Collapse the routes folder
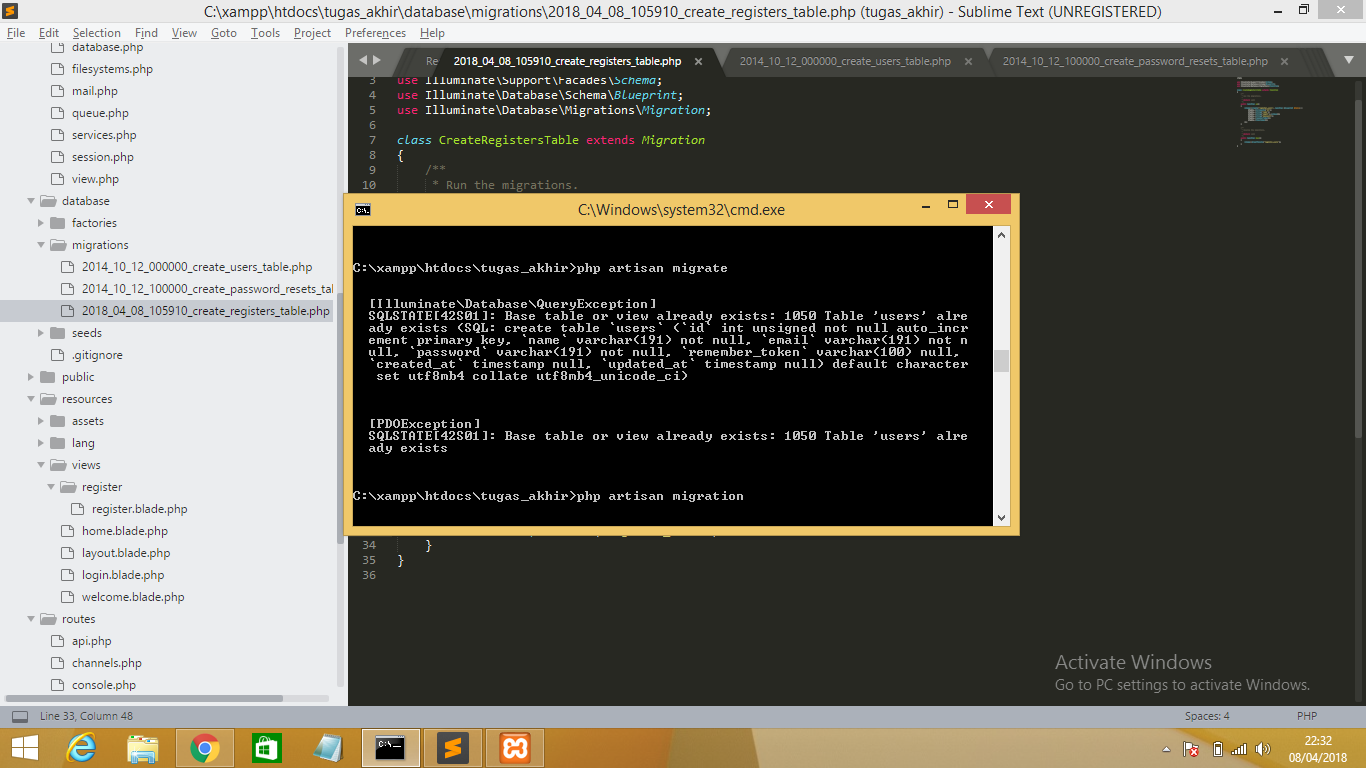Viewport: 1366px width, 768px height. pyautogui.click(x=31, y=619)
